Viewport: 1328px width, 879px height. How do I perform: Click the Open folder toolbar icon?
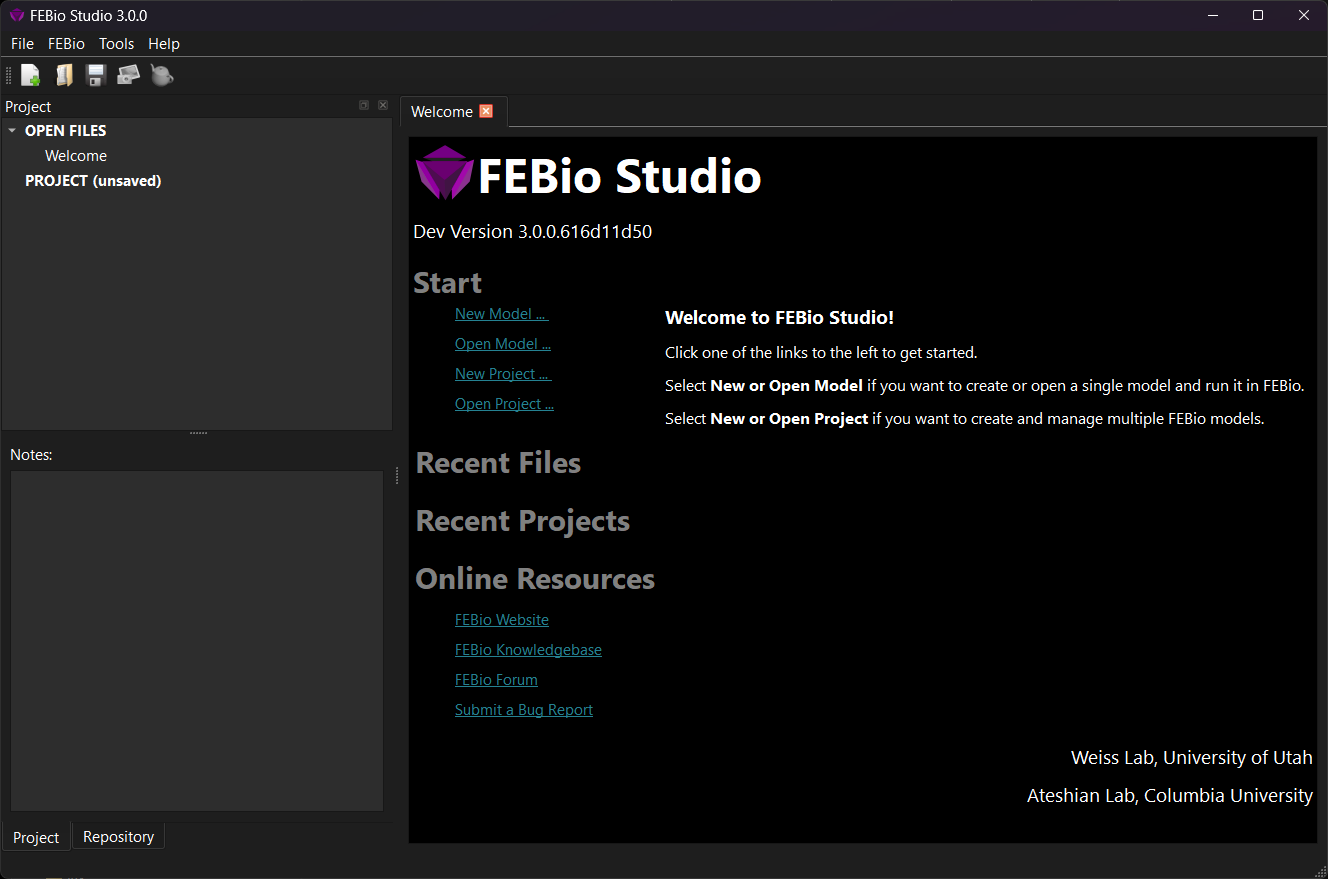[x=64, y=75]
